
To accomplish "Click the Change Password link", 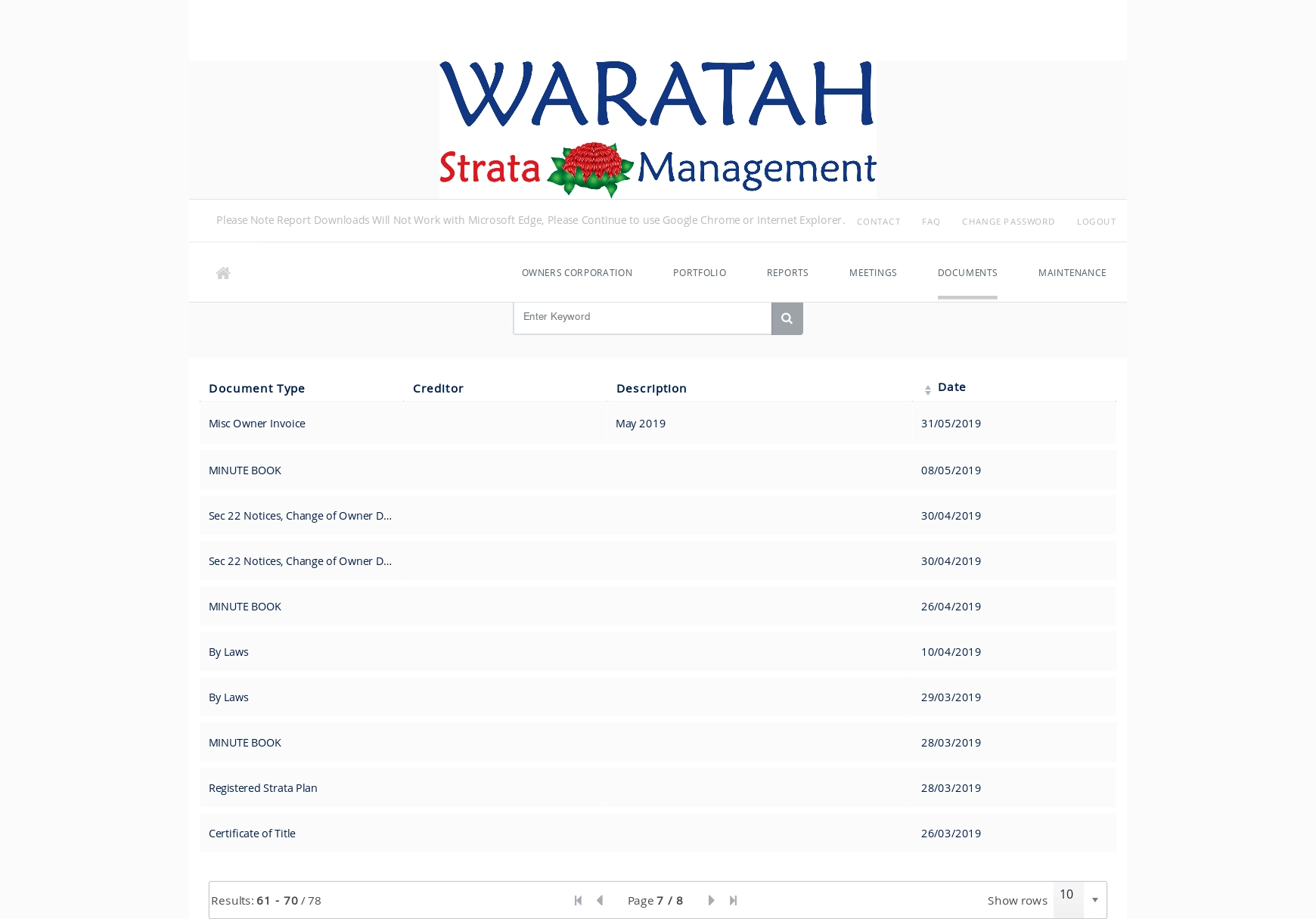I will [1008, 222].
